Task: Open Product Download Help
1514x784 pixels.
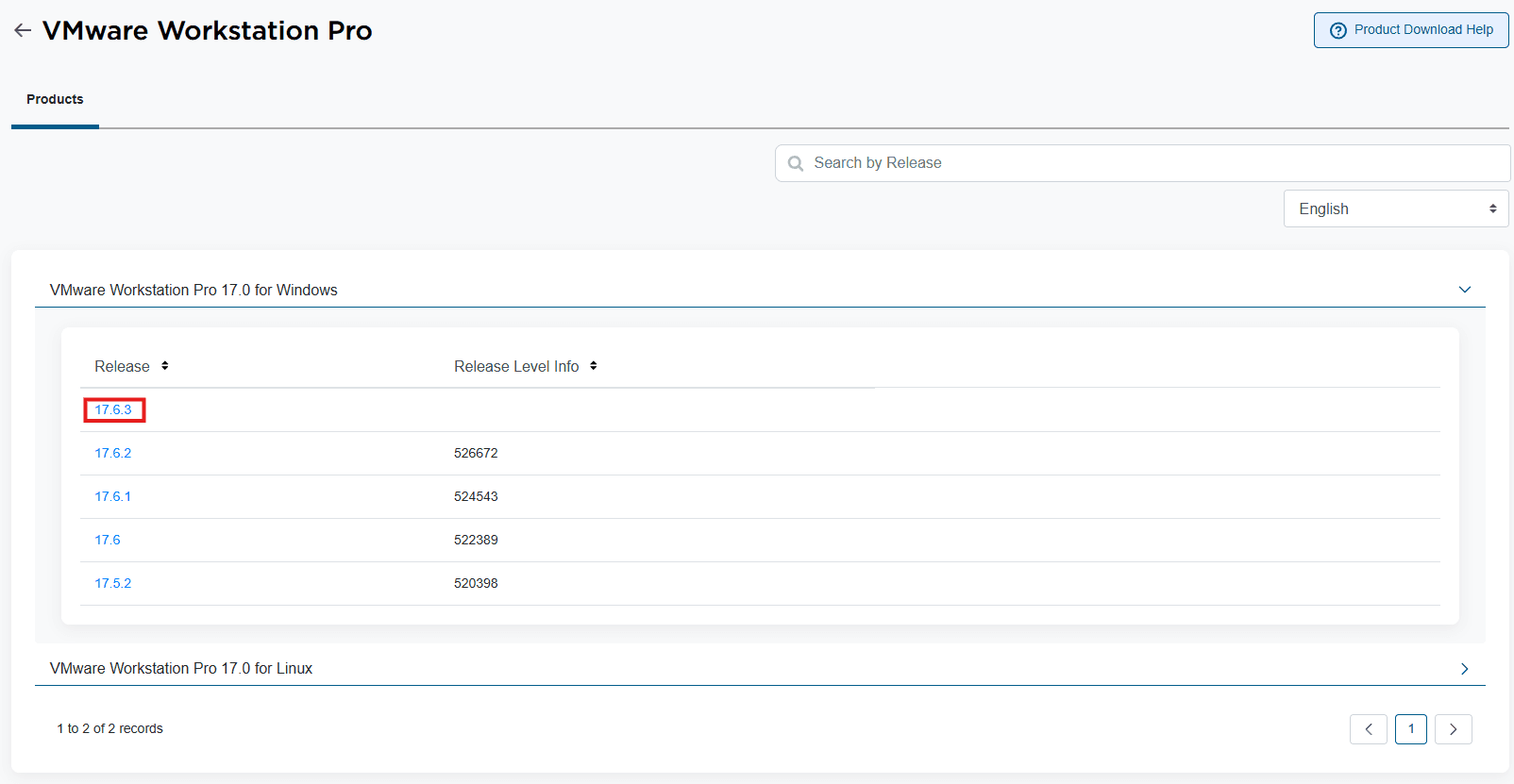Action: pyautogui.click(x=1411, y=30)
